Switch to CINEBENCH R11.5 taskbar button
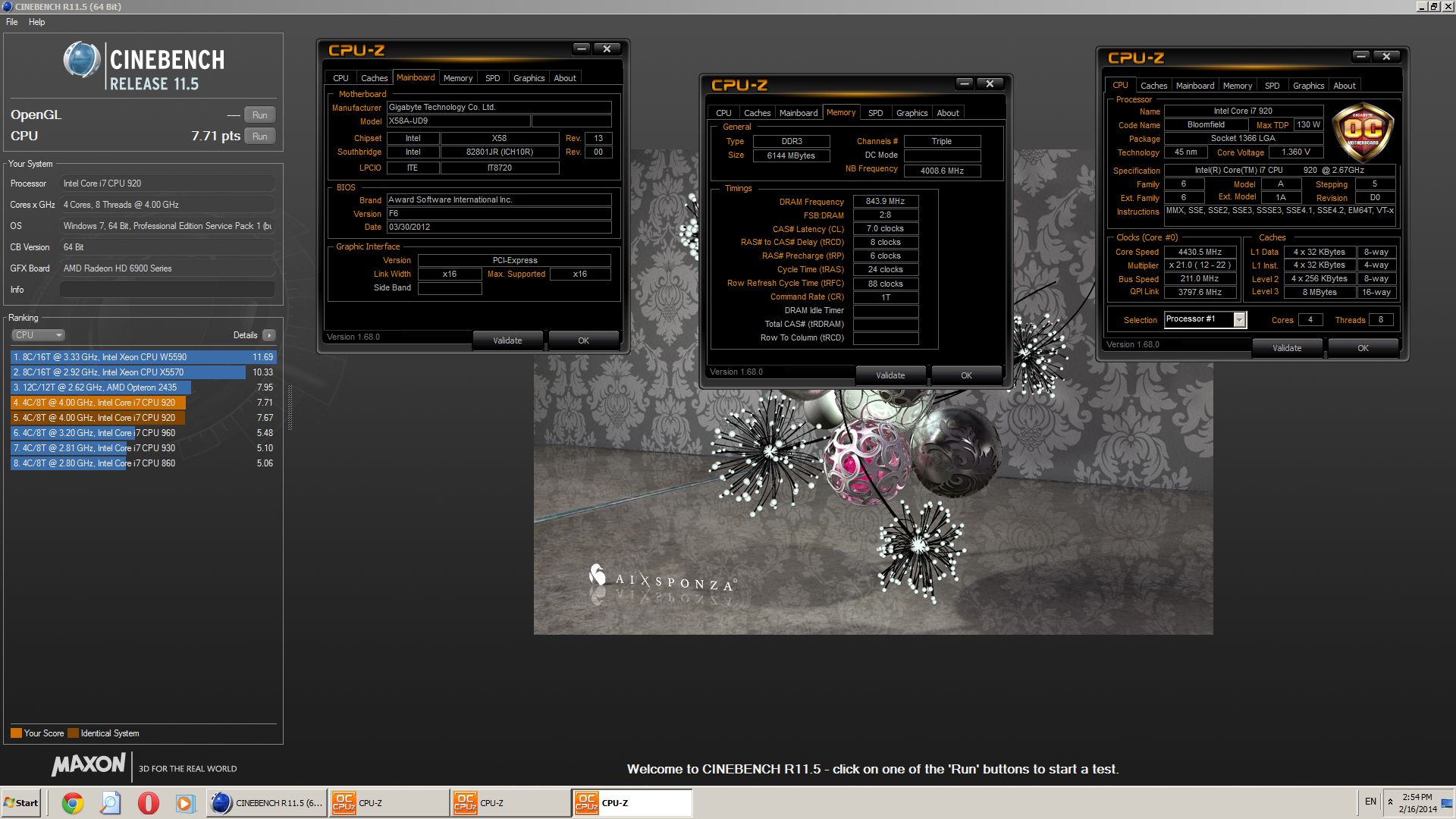The height and width of the screenshot is (819, 1456). point(267,803)
